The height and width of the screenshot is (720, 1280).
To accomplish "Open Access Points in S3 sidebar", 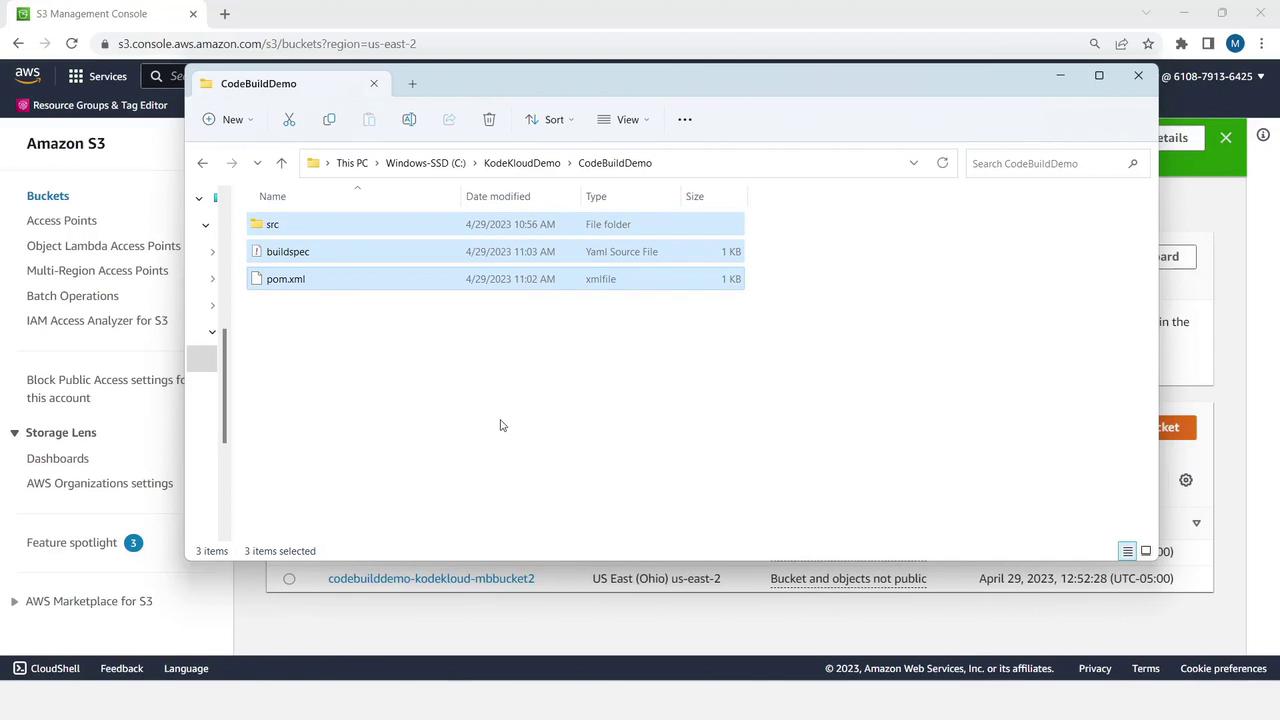I will click(62, 221).
